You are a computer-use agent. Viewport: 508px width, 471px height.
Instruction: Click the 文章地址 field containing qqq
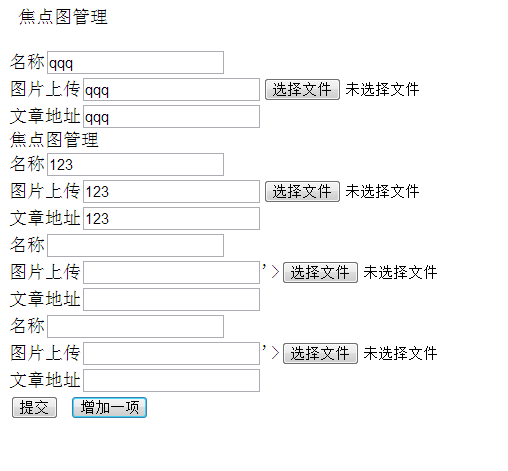(x=171, y=117)
